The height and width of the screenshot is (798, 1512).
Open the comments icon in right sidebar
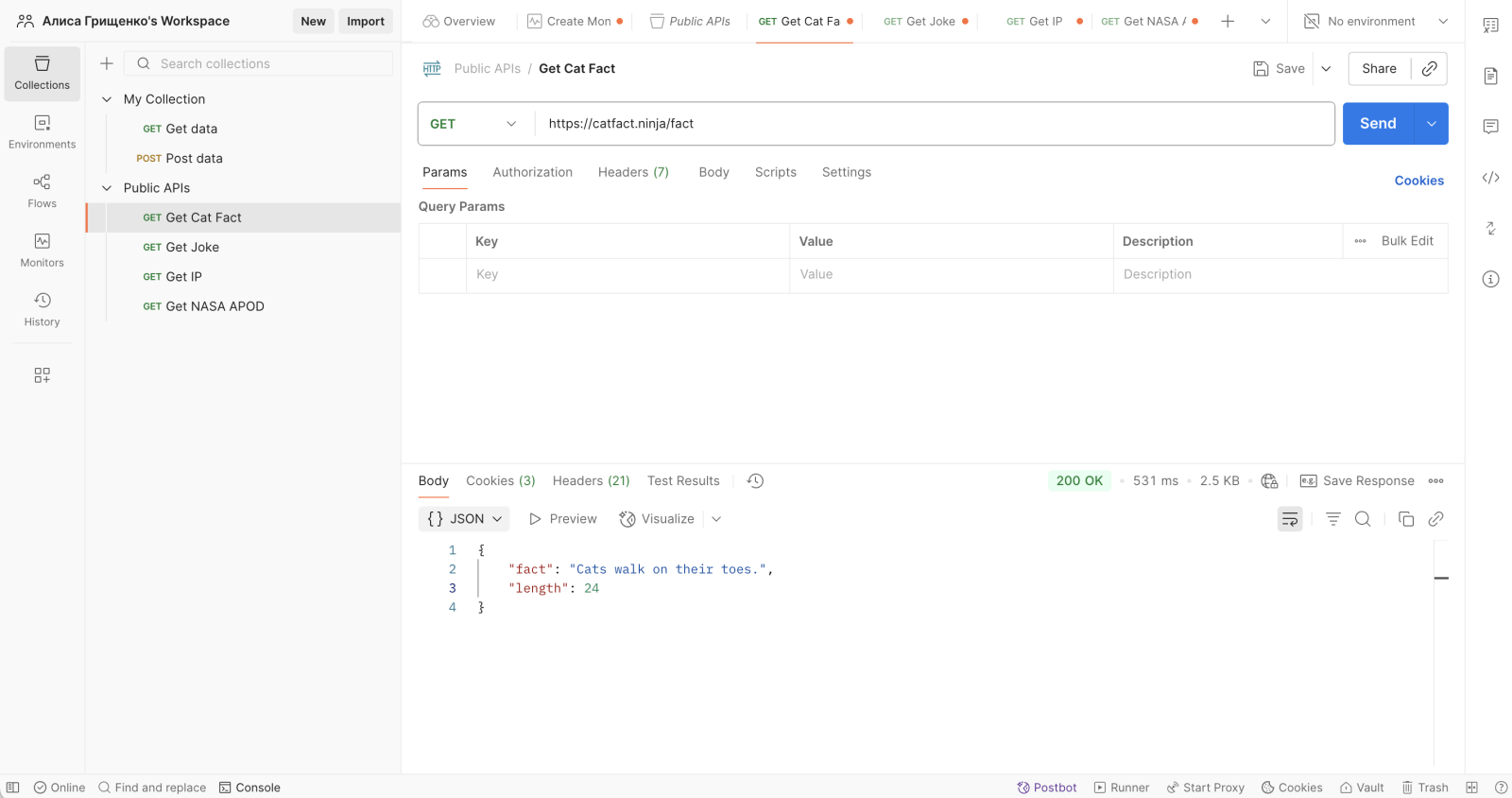click(x=1490, y=127)
